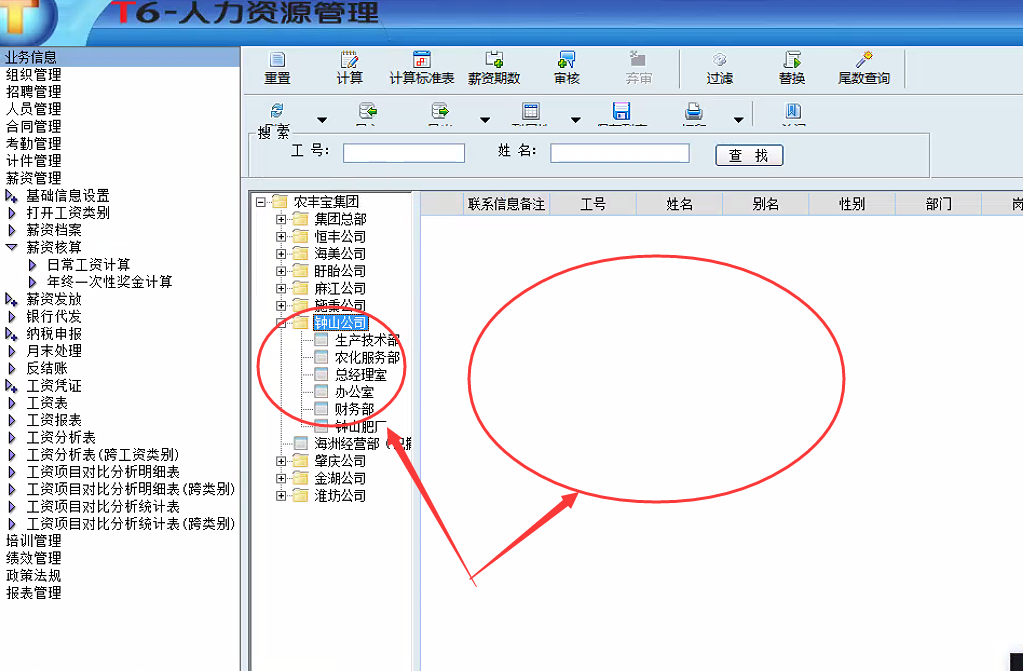The width and height of the screenshot is (1023, 671).
Task: Click the 工号 search input field
Action: point(404,153)
